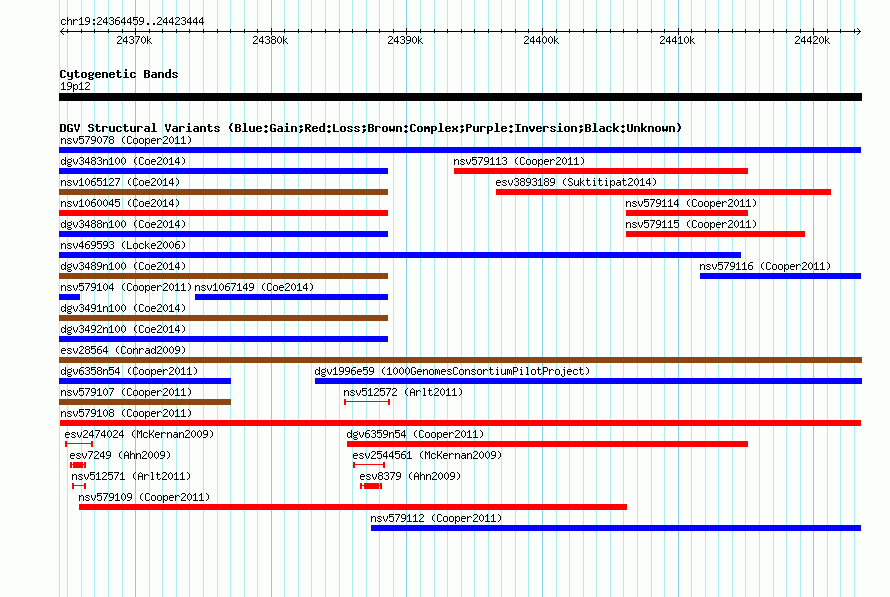Click the nsv579116 (Cooper2011) label
890x597 pixels.
pyautogui.click(x=765, y=266)
